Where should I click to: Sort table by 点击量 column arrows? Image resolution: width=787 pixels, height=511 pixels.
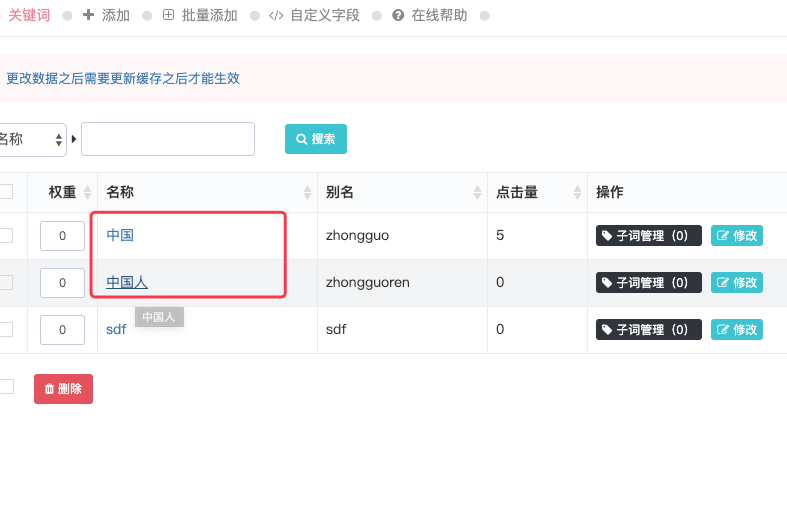click(577, 192)
